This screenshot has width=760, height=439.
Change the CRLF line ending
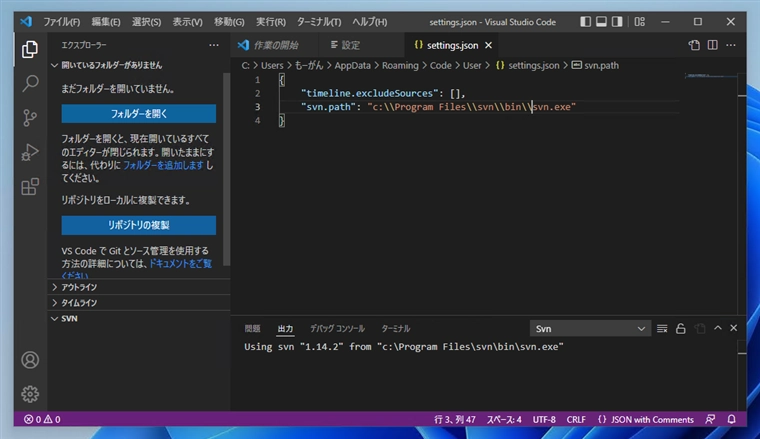coord(576,419)
